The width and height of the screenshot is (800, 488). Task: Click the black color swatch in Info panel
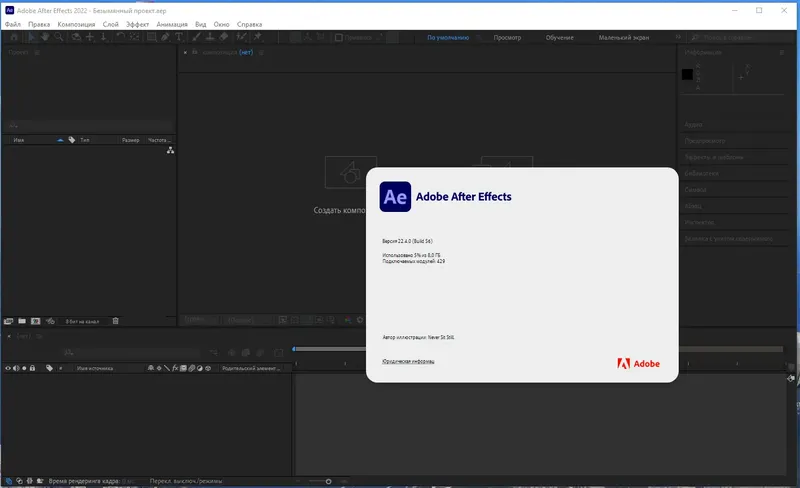coord(687,75)
